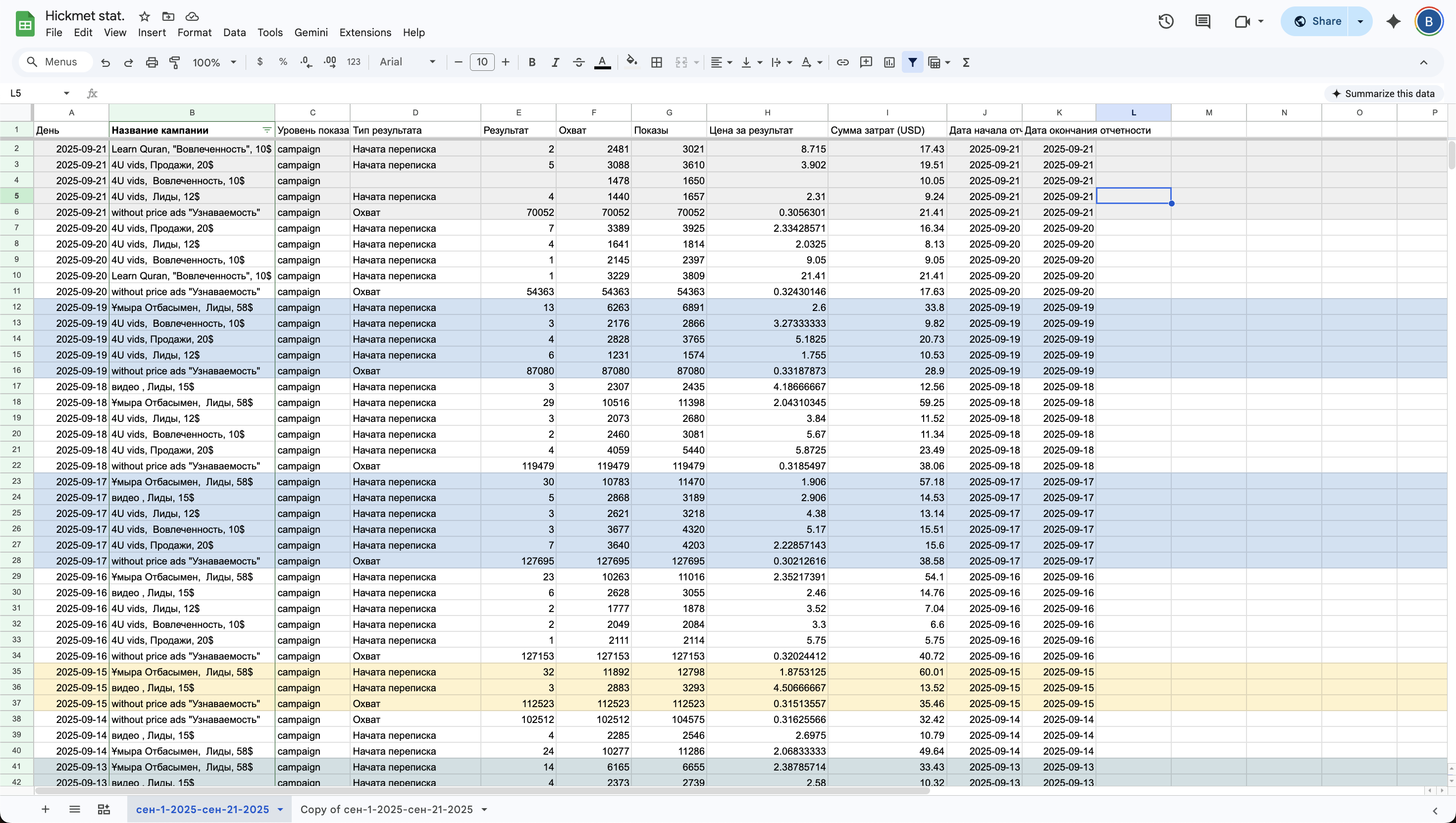
Task: Increase font size with plus button
Action: [505, 62]
